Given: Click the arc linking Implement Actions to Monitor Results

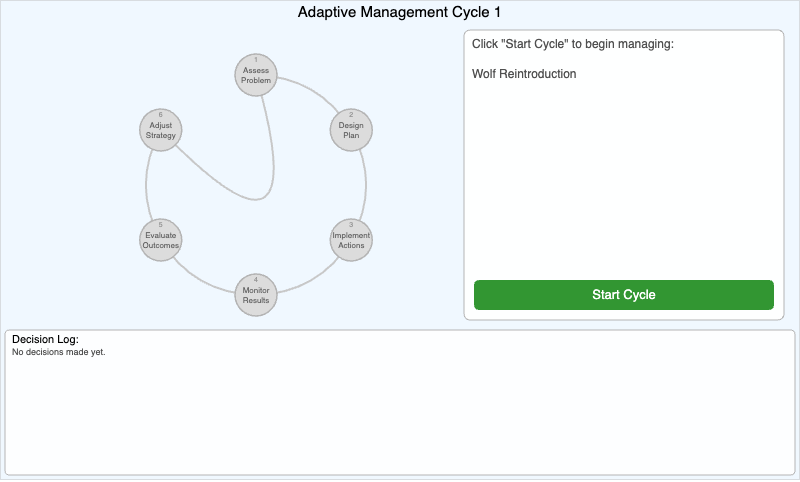Looking at the screenshot, I should pos(310,277).
